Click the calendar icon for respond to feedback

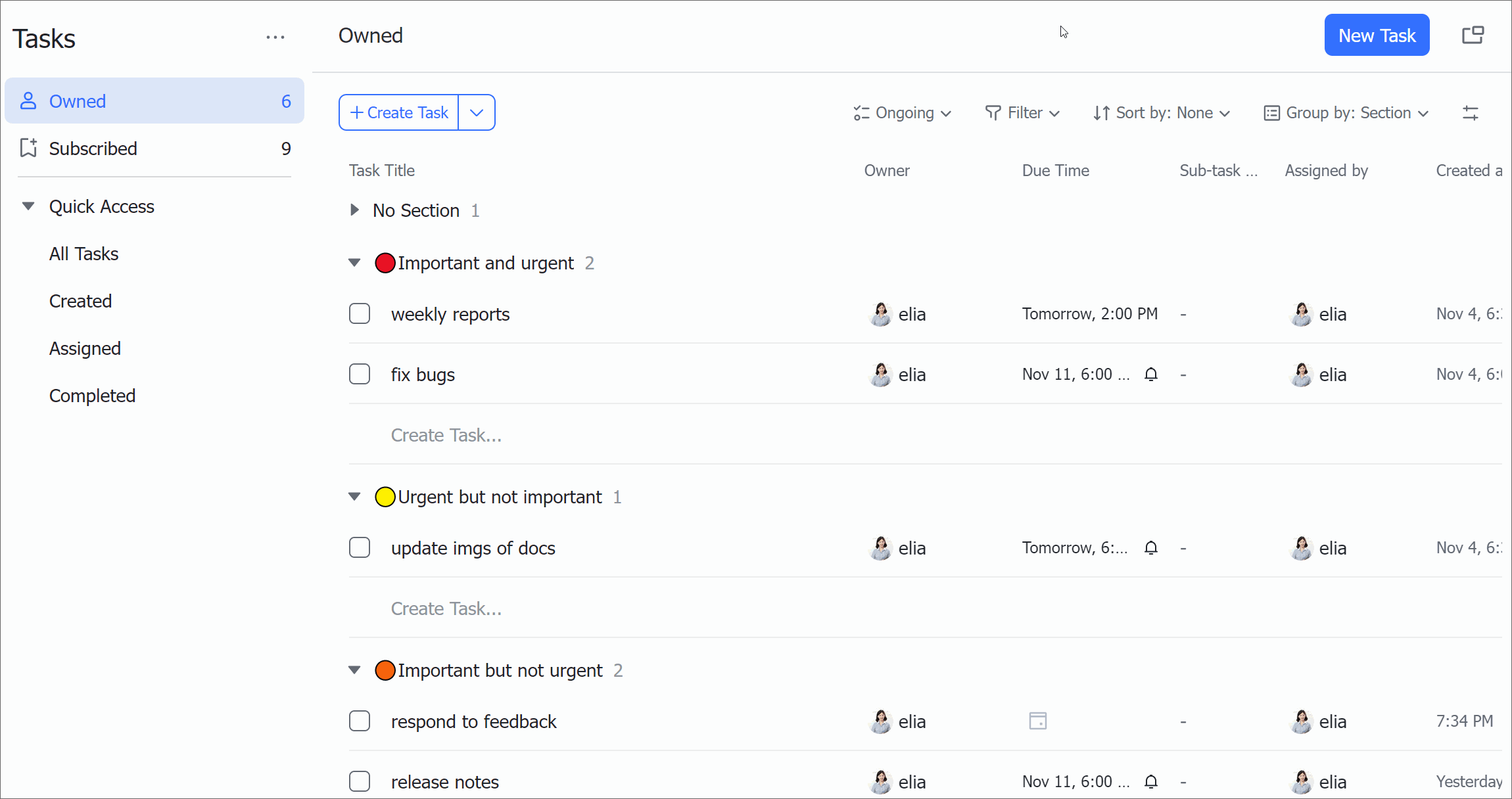(x=1037, y=721)
